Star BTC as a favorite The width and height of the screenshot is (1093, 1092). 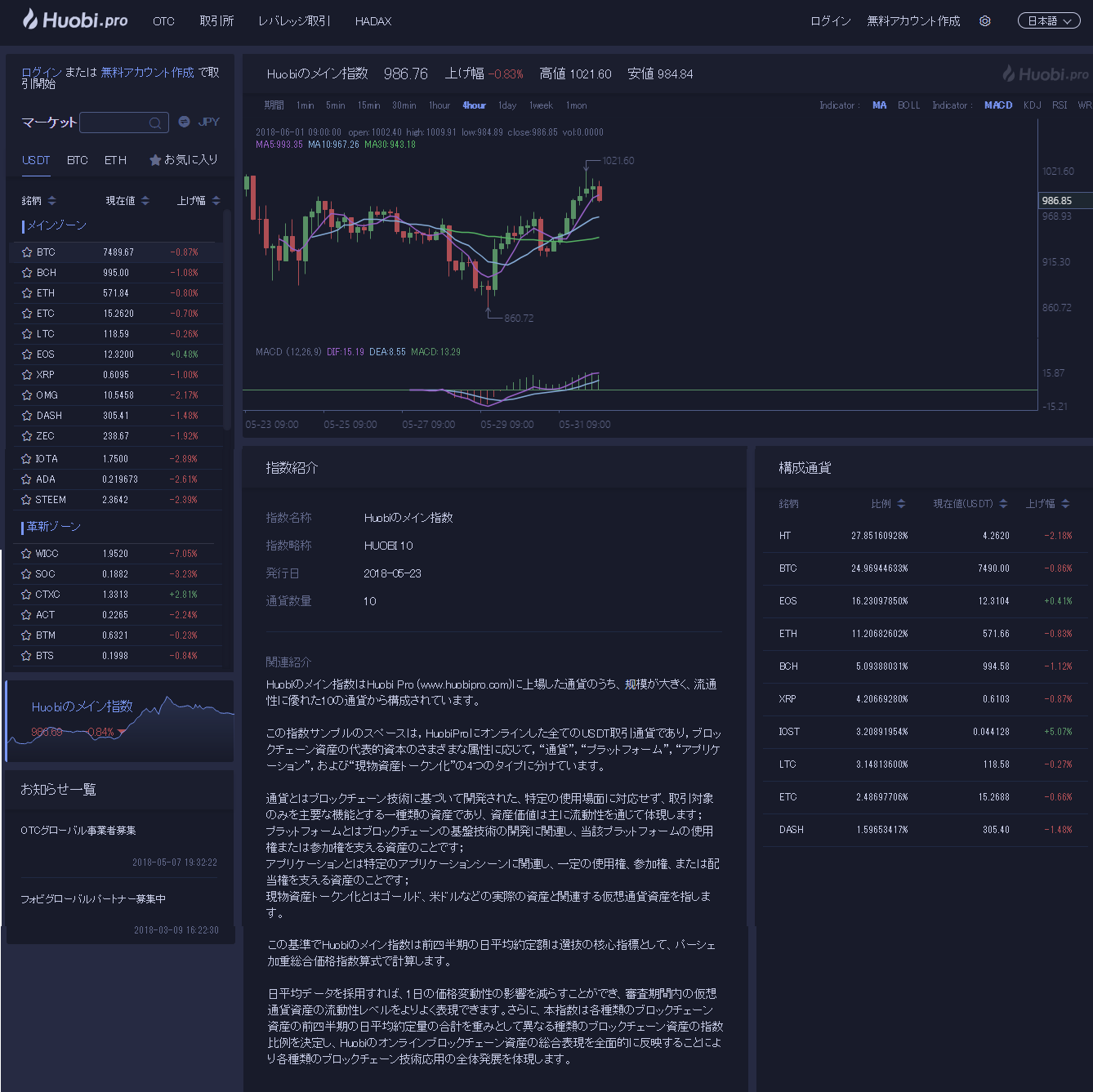(x=27, y=252)
